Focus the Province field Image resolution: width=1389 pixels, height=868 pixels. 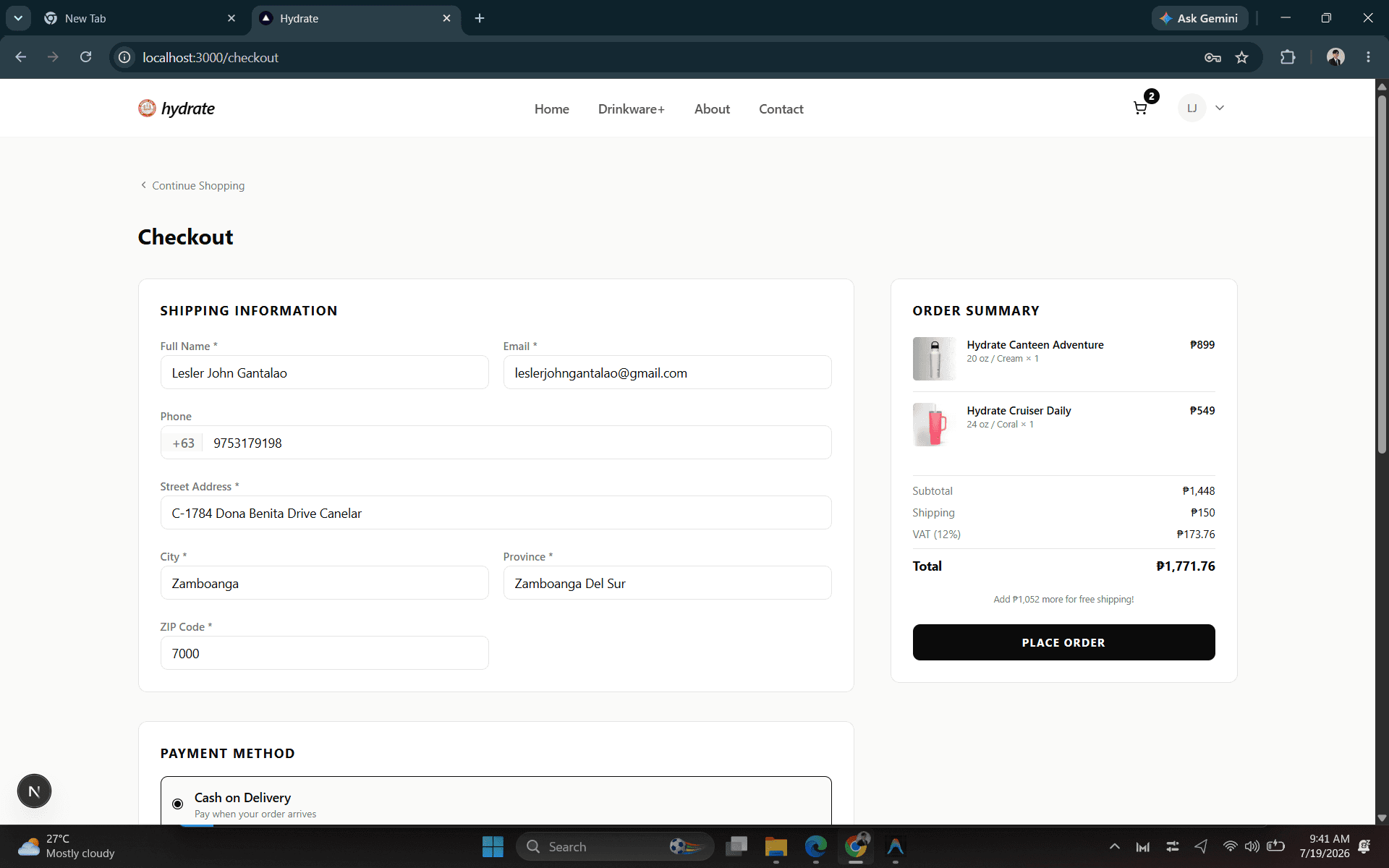tap(667, 583)
